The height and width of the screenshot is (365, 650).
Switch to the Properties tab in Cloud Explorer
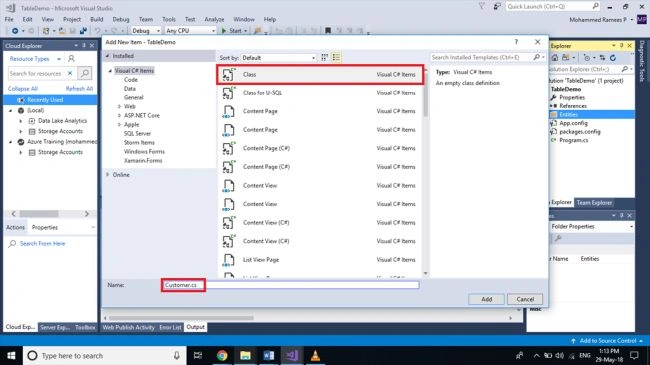[x=45, y=227]
